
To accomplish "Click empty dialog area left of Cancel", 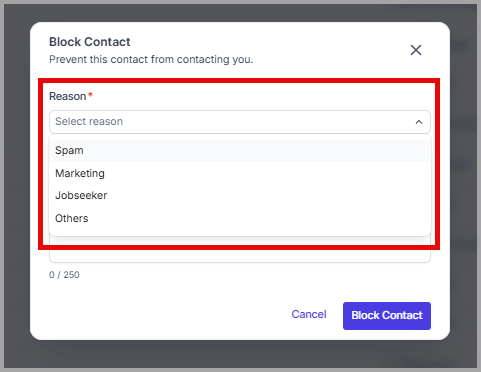I will coord(167,315).
